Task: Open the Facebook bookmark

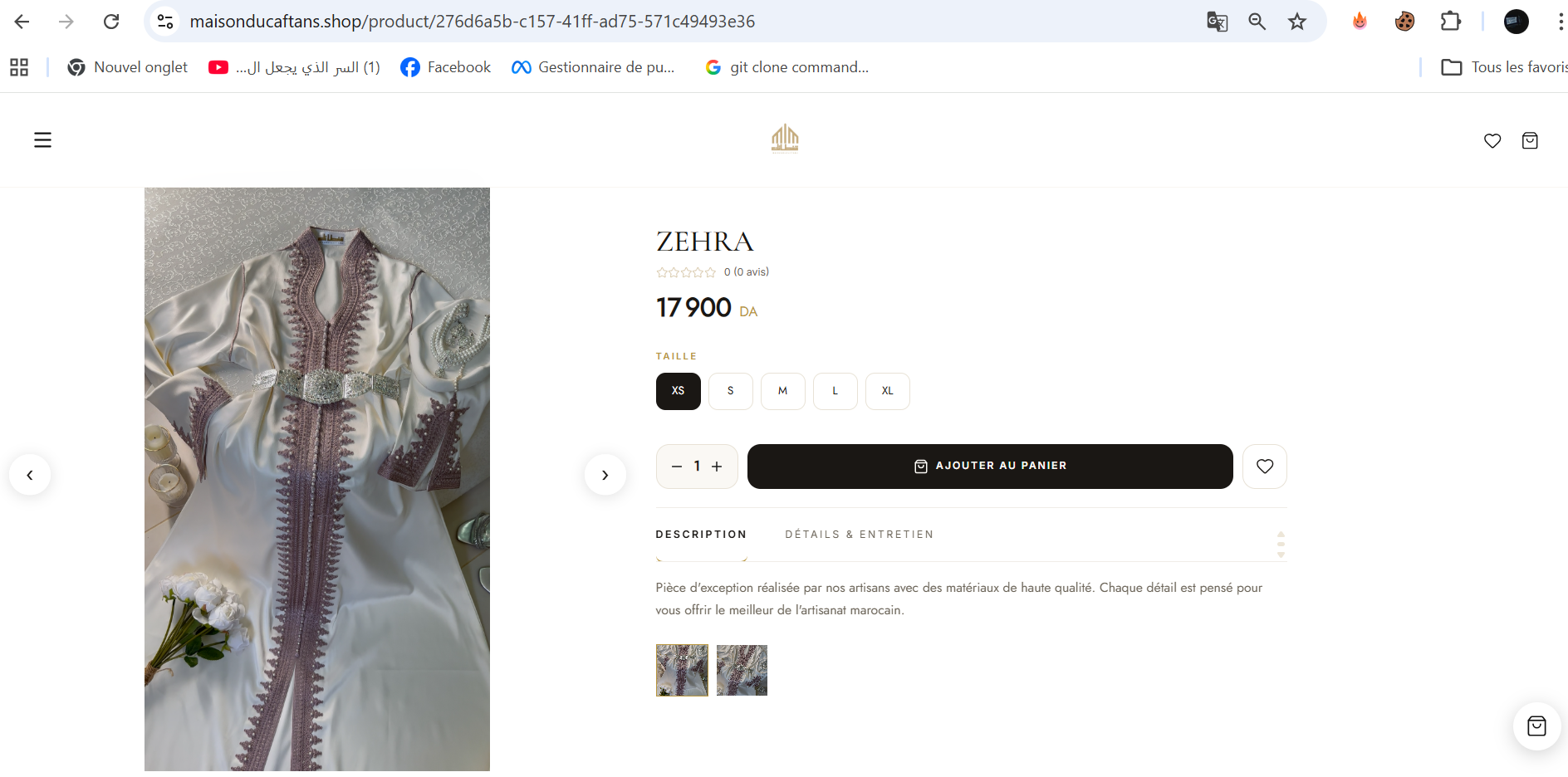Action: coord(445,67)
